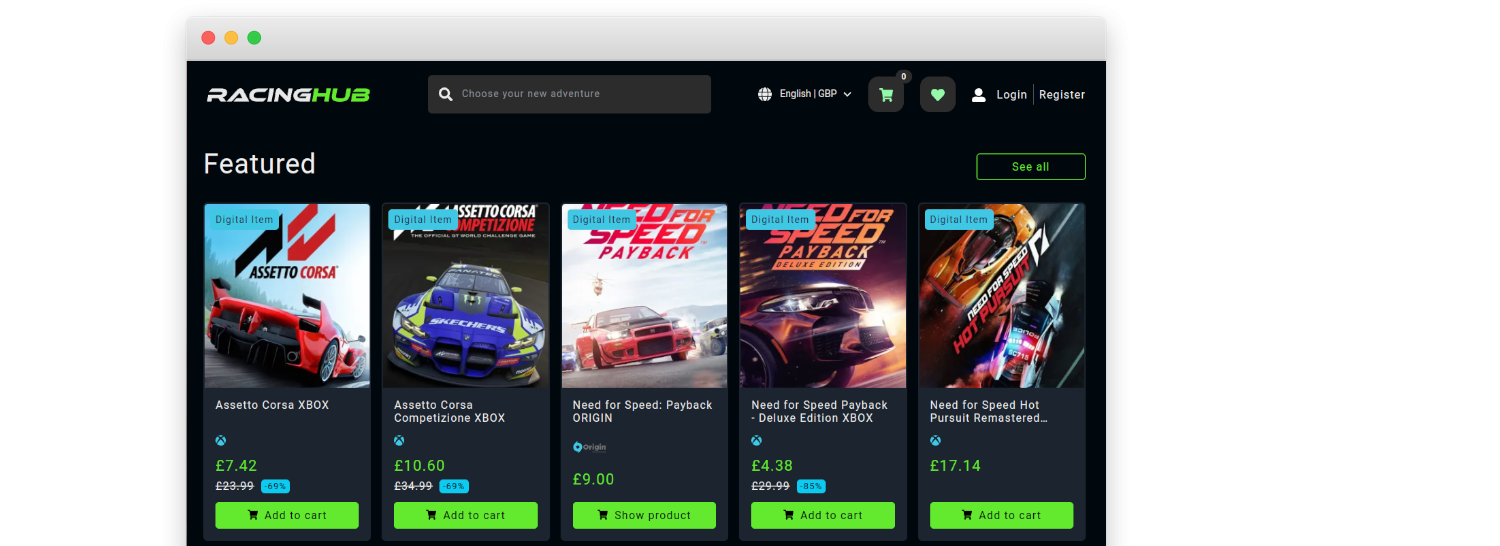Click the Register link

pos(1062,95)
